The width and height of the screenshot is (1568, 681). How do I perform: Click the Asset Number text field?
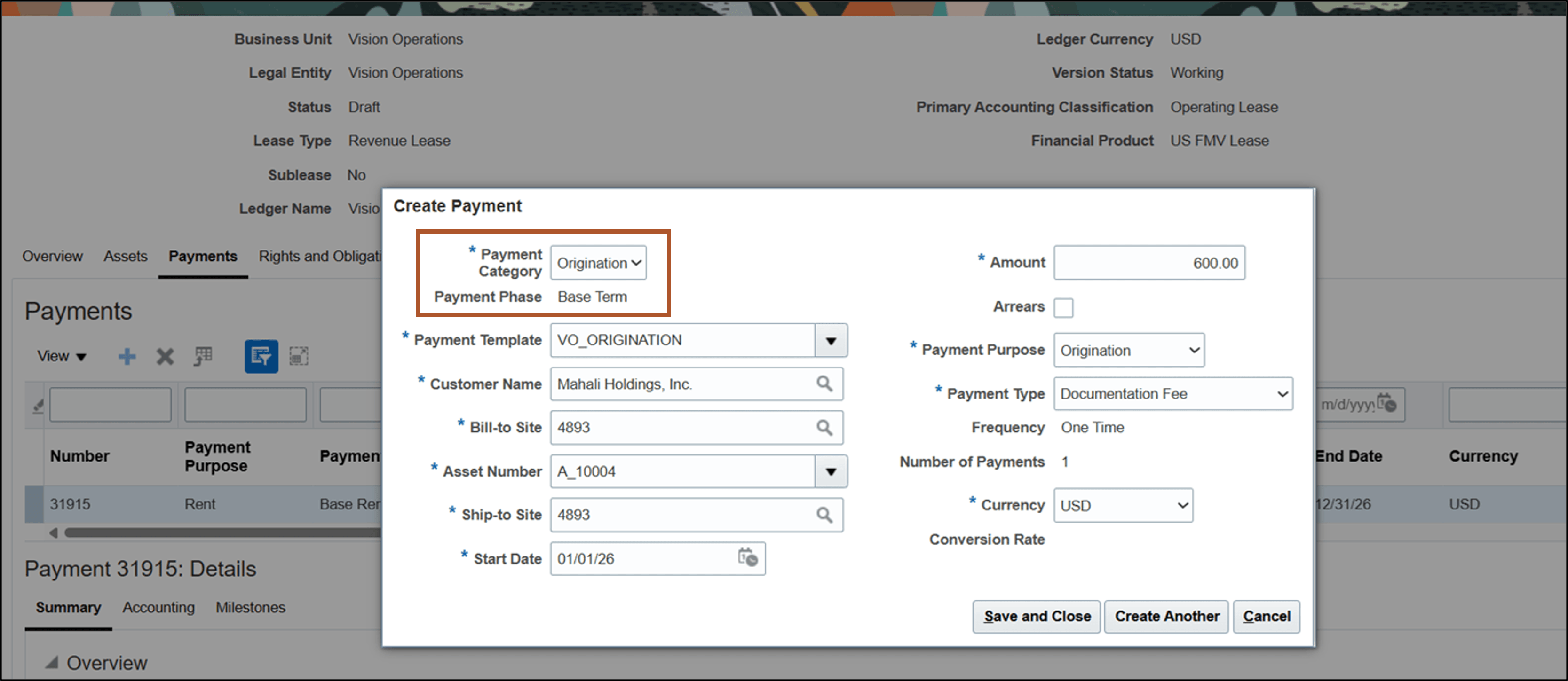tap(683, 472)
